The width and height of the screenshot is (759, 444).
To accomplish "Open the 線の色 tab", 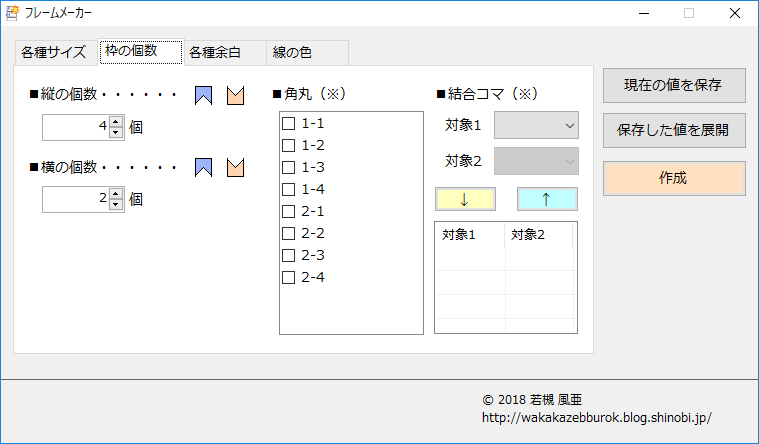I will click(292, 52).
